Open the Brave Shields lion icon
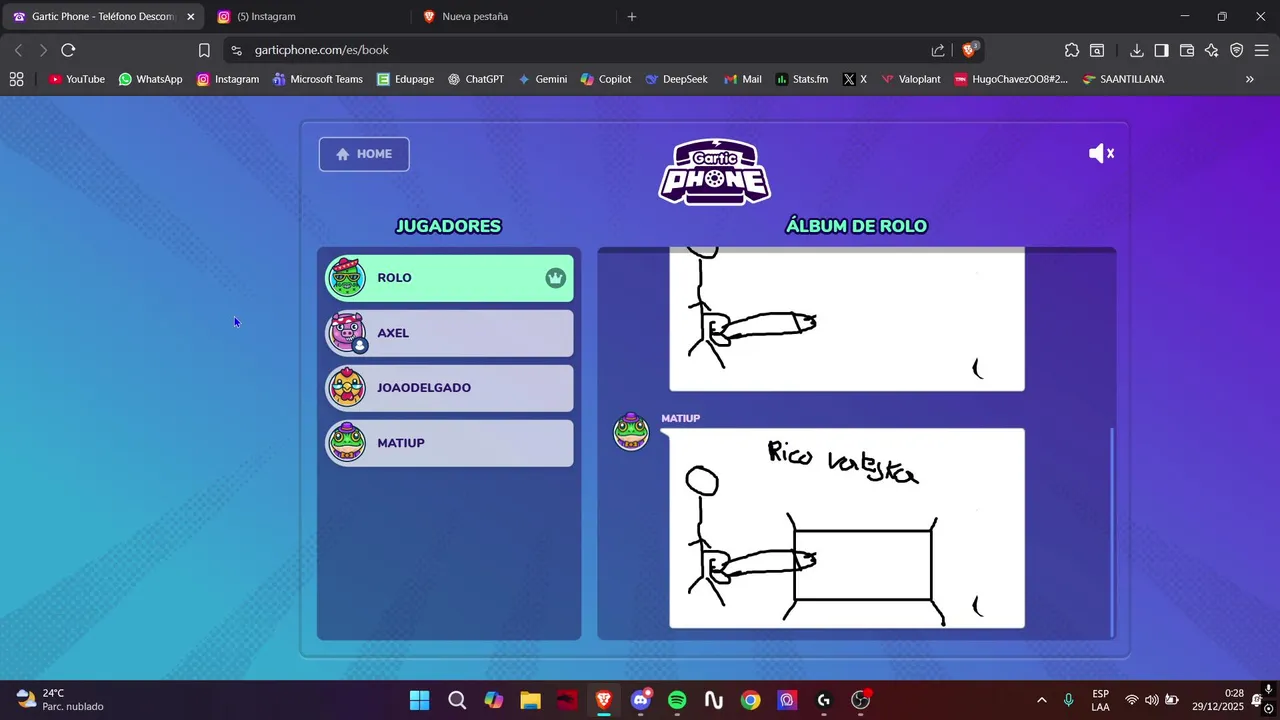Screen dimensions: 1280x720 coord(969,50)
